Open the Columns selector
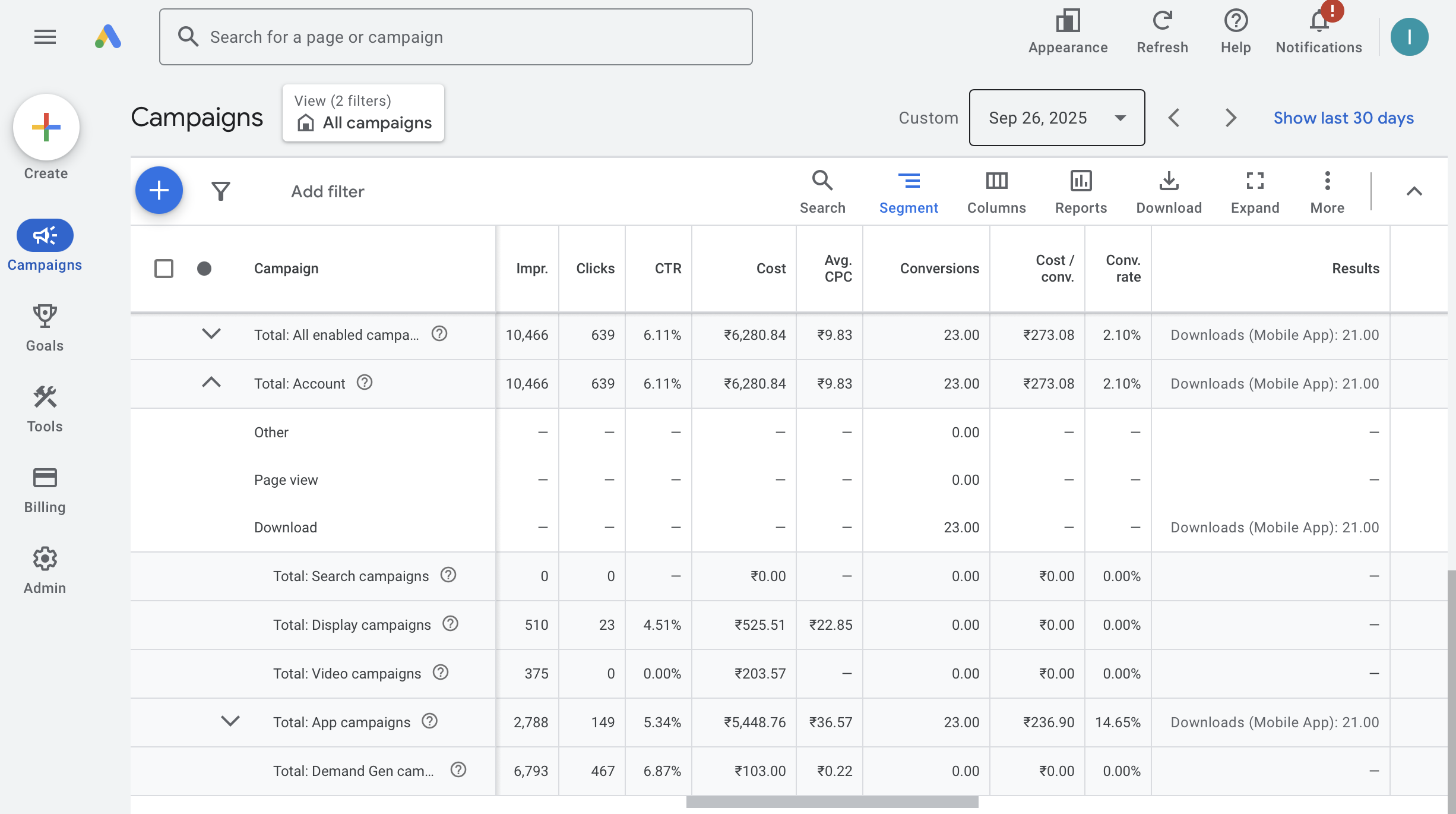Viewport: 1456px width, 814px height. (x=996, y=191)
